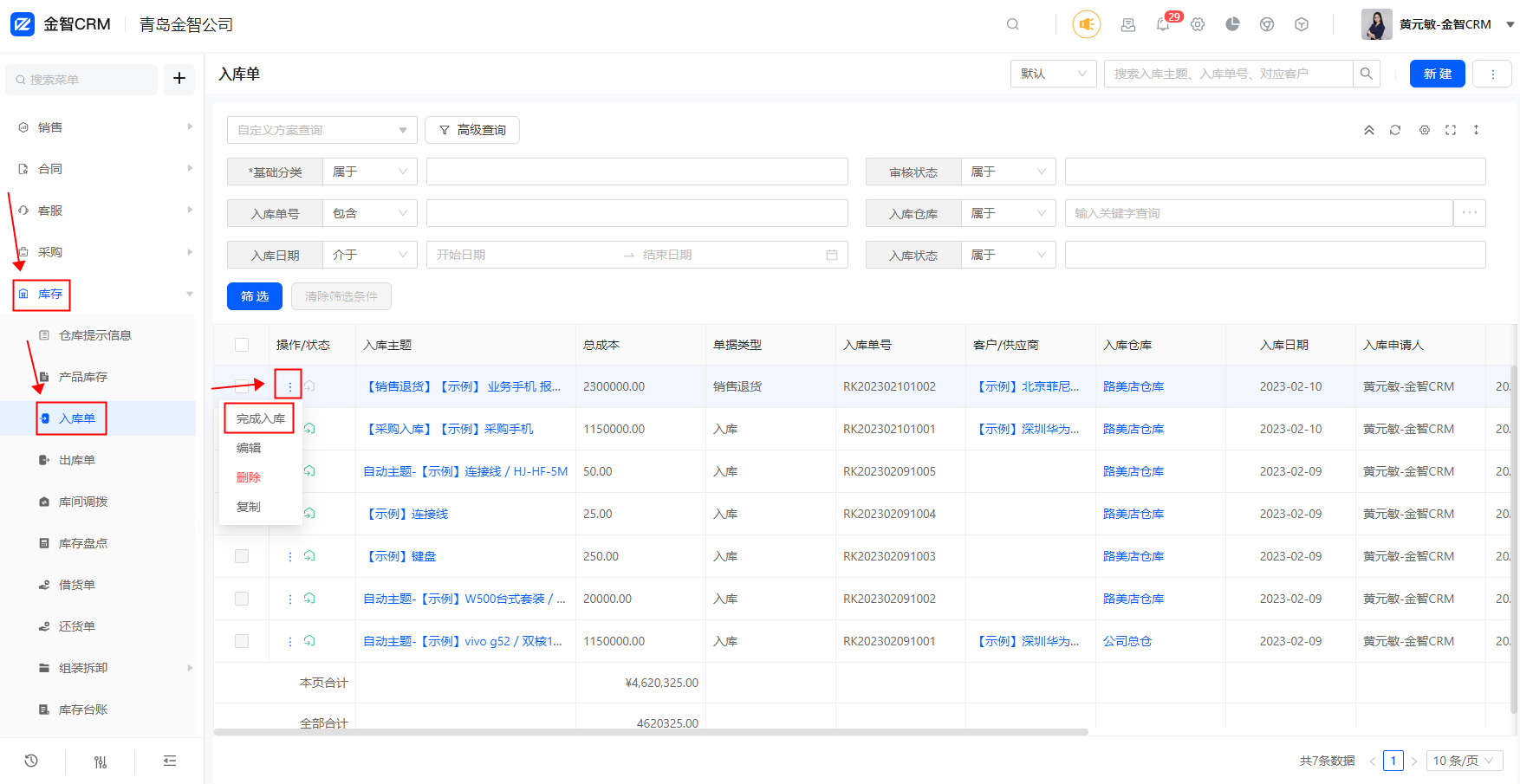Viewport: 1520px width, 784px height.
Task: Toggle the select-all checkbox in table header
Action: 242,345
